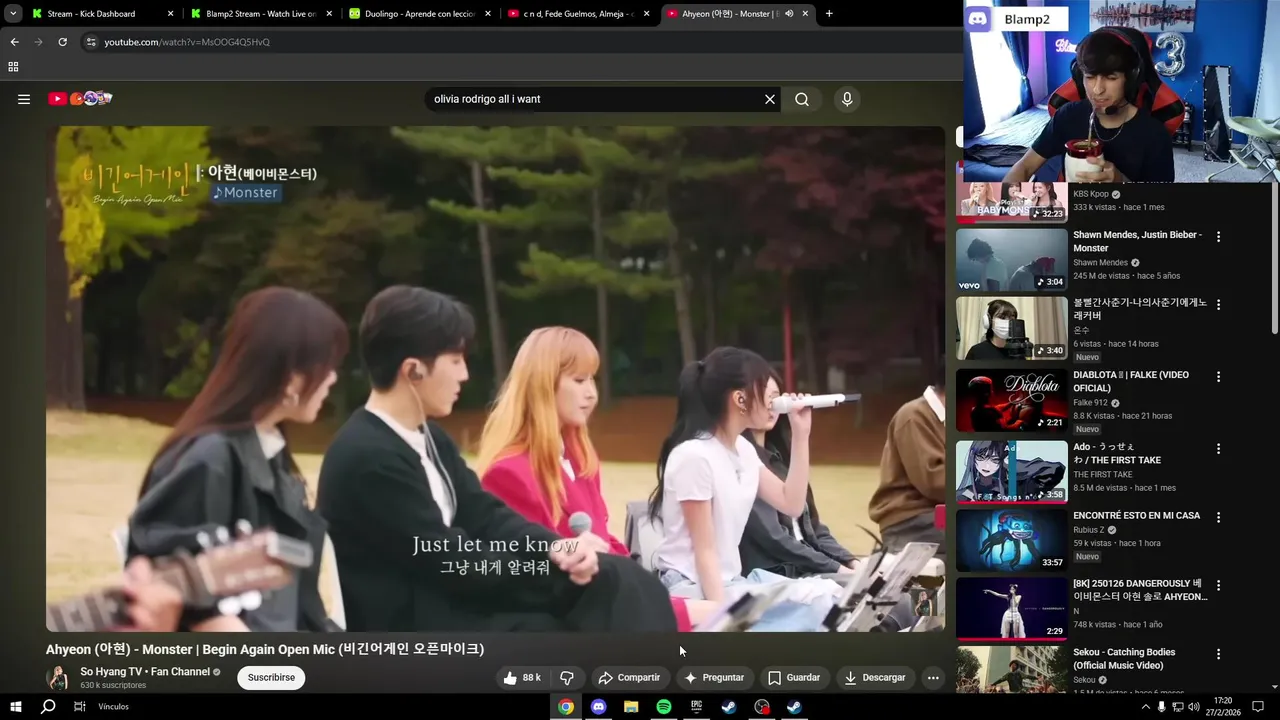This screenshot has height=720, width=1280.
Task: Open the Ado THE FIRST TAKE thumbnail
Action: (1011, 471)
